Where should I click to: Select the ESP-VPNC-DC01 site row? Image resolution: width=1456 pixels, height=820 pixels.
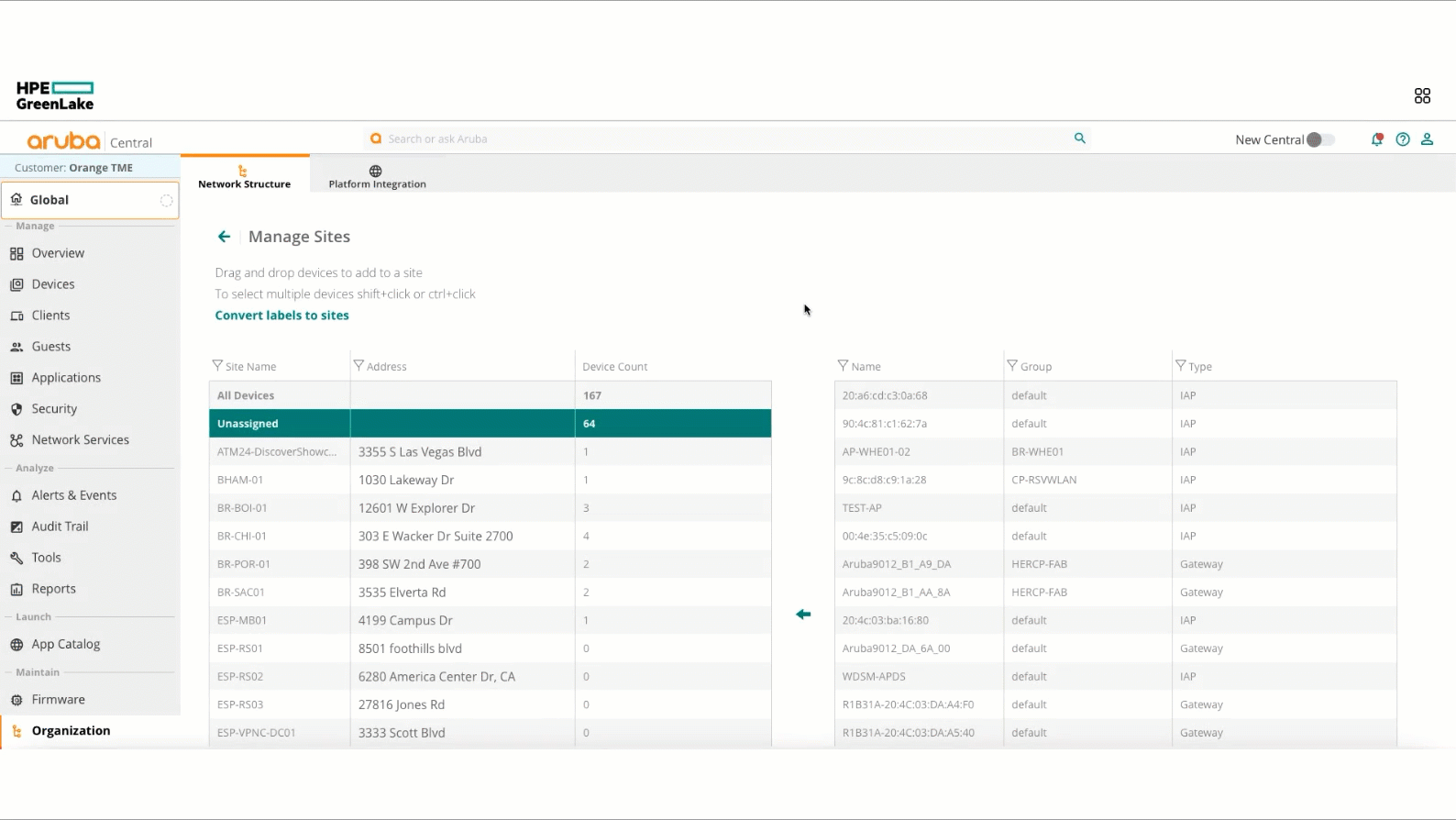pyautogui.click(x=490, y=733)
